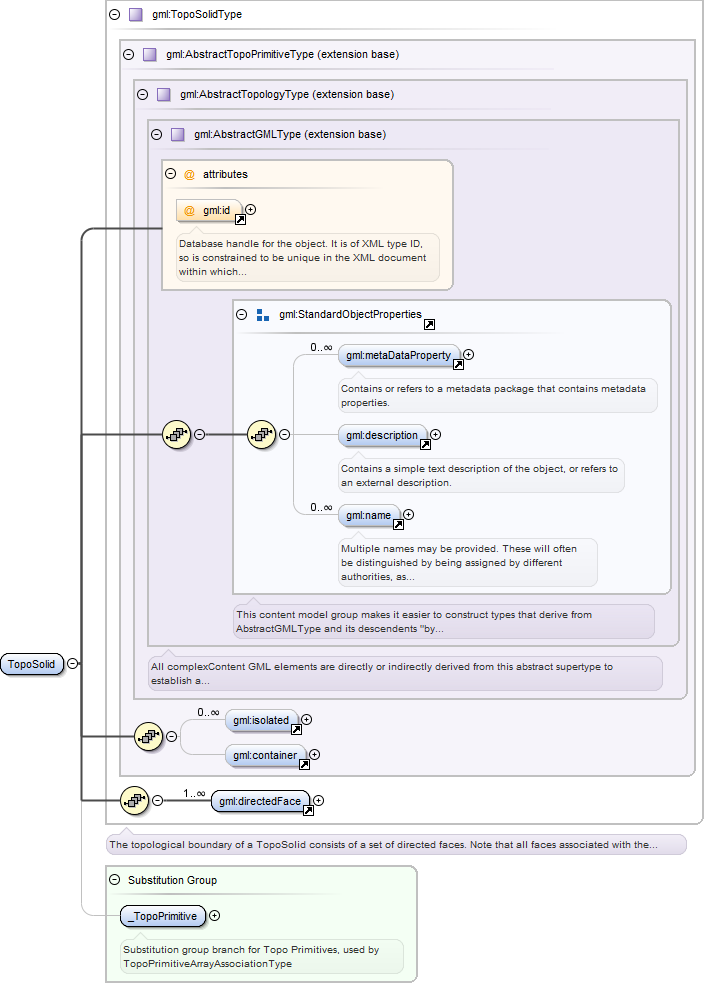The image size is (705, 984).
Task: Click sequence compositor before gml:directedFace
Action: (135, 801)
